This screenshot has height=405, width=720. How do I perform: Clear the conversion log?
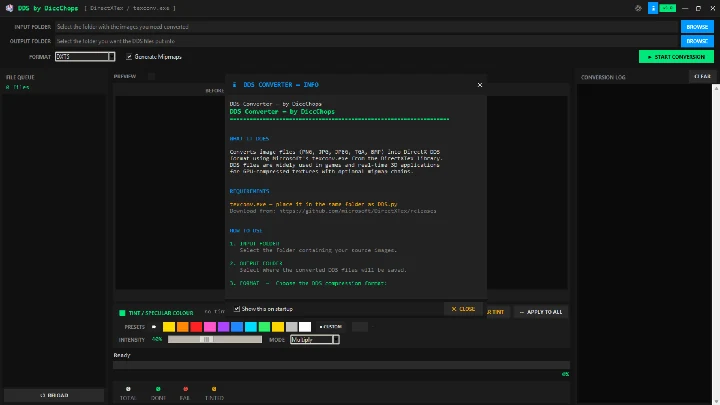(x=702, y=77)
